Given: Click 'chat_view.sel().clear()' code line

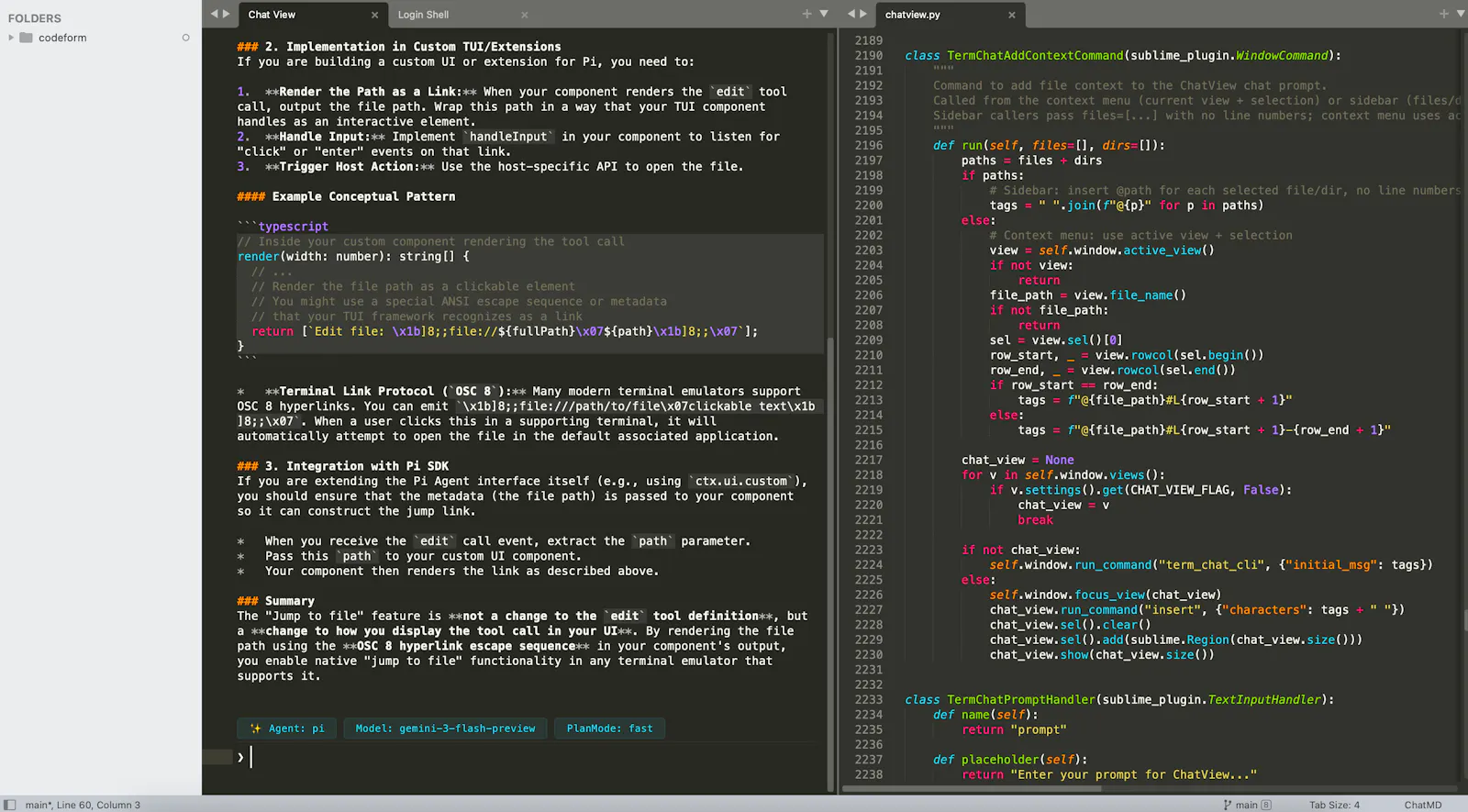Looking at the screenshot, I should [x=1070, y=626].
